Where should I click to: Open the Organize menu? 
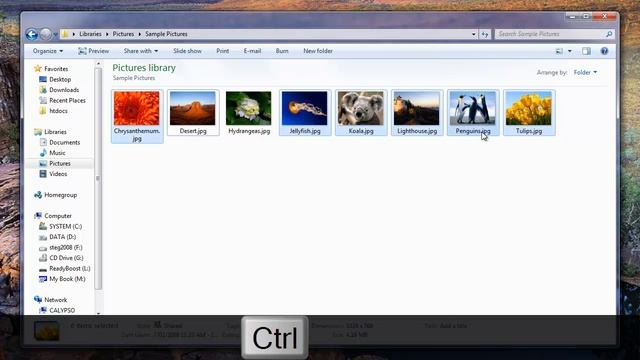pos(48,51)
